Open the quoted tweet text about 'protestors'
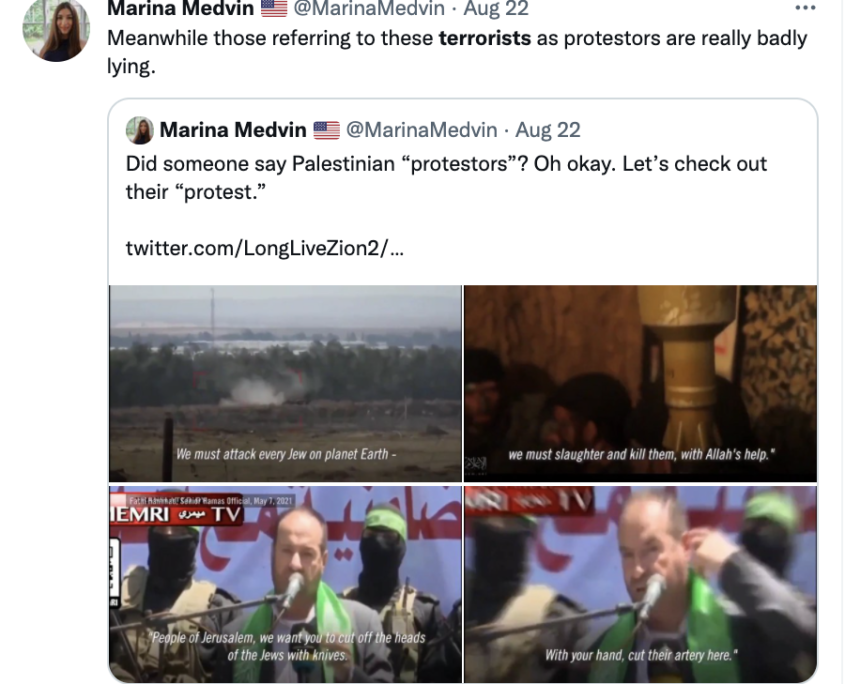The width and height of the screenshot is (845, 684). tap(446, 177)
